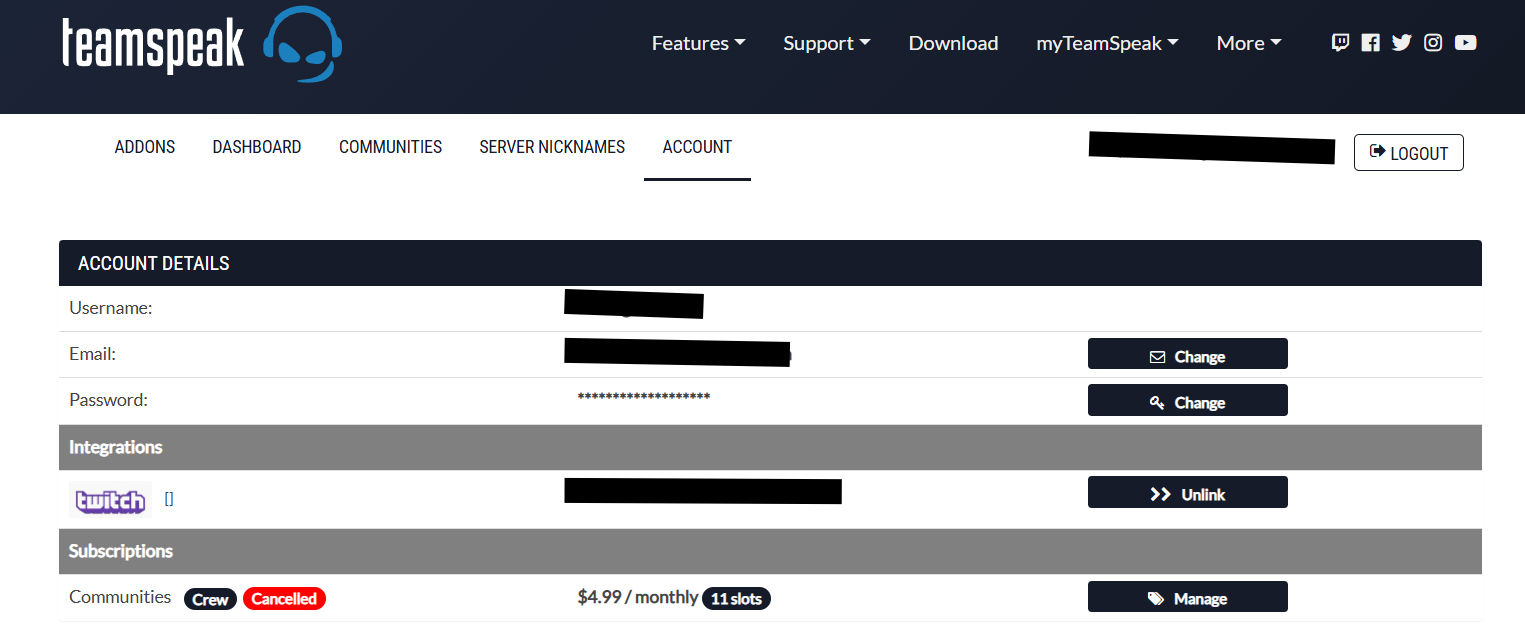Image resolution: width=1525 pixels, height=643 pixels.
Task: Switch to the Dashboard tab
Action: point(257,147)
